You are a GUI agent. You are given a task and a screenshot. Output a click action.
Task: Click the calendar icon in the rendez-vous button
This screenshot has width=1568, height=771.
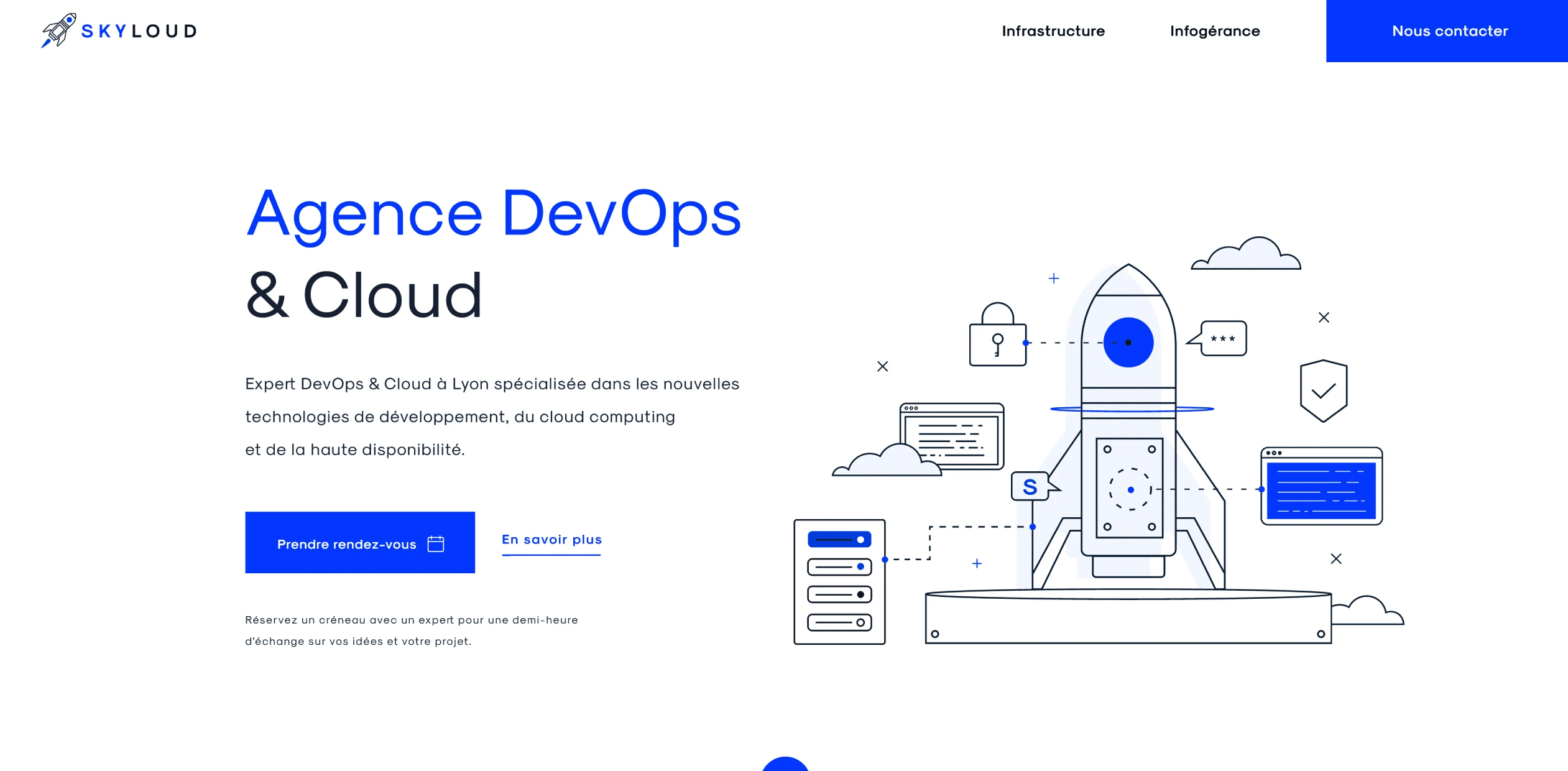click(436, 544)
